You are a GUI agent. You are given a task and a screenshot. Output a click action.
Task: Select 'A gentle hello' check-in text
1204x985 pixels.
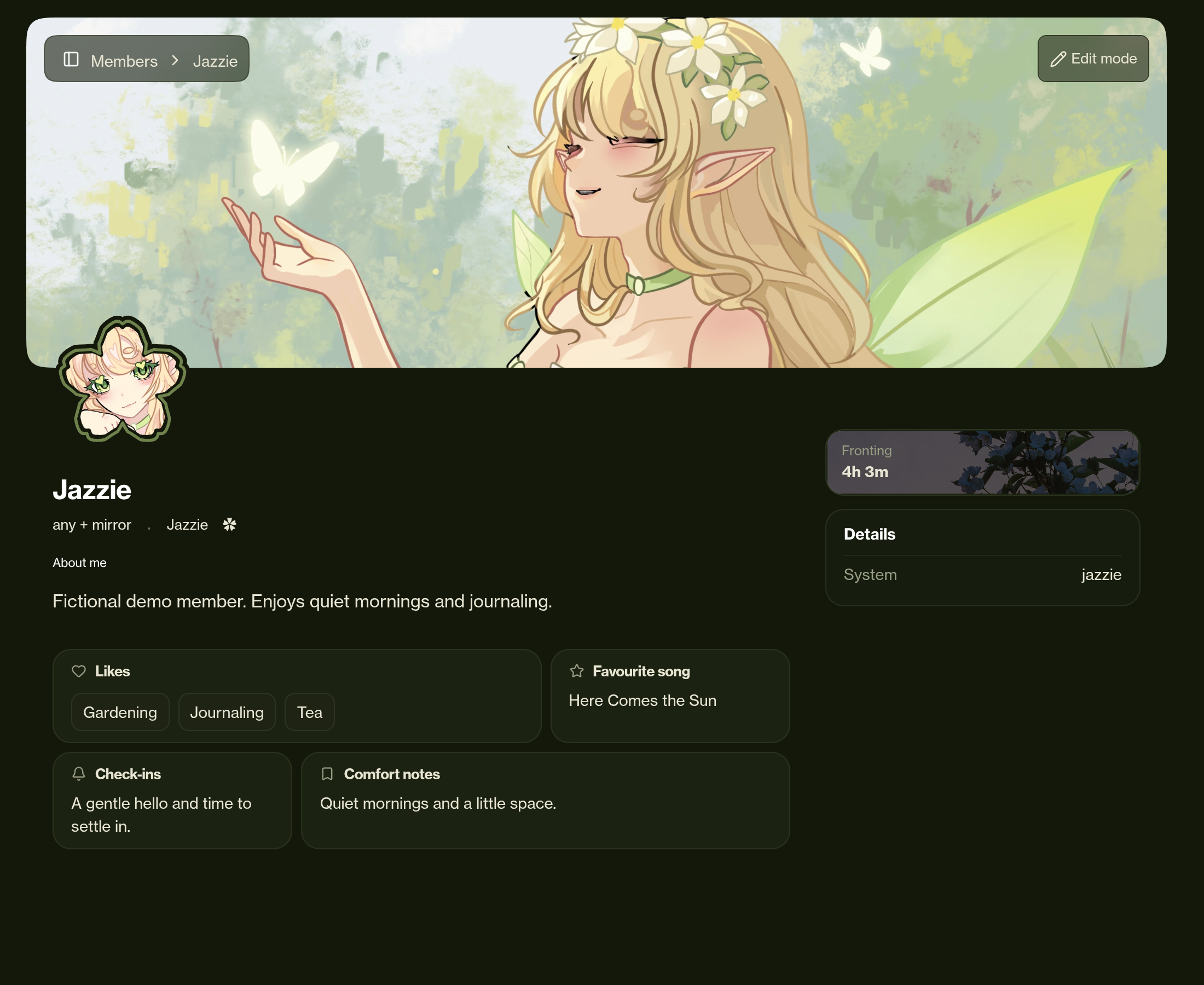(x=161, y=815)
